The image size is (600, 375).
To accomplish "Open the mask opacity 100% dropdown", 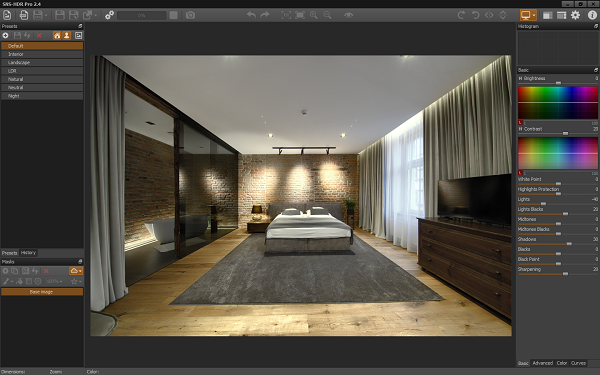I will pyautogui.click(x=54, y=281).
